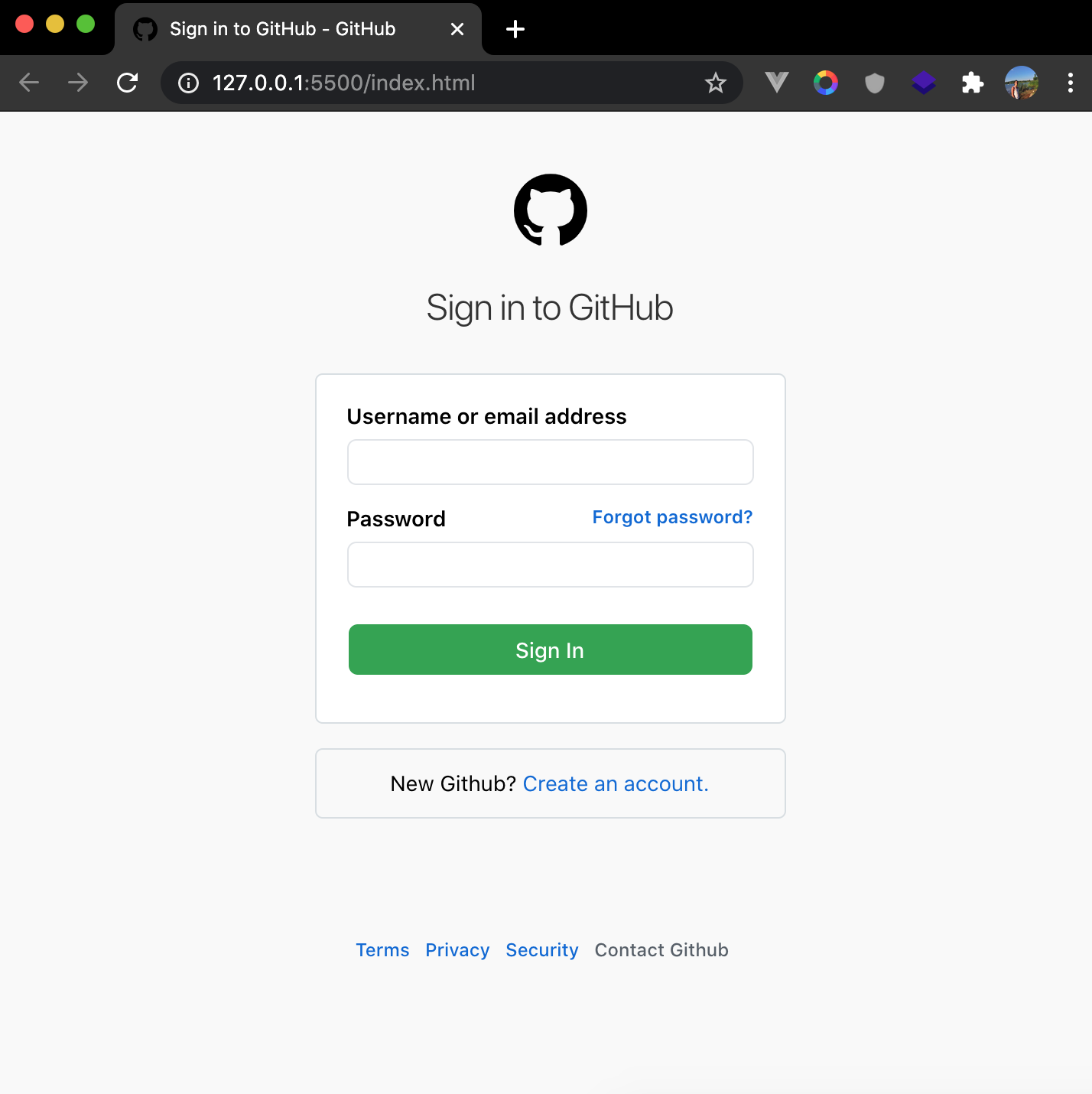The height and width of the screenshot is (1094, 1092).
Task: Bookmark the page with the star icon
Action: click(715, 83)
